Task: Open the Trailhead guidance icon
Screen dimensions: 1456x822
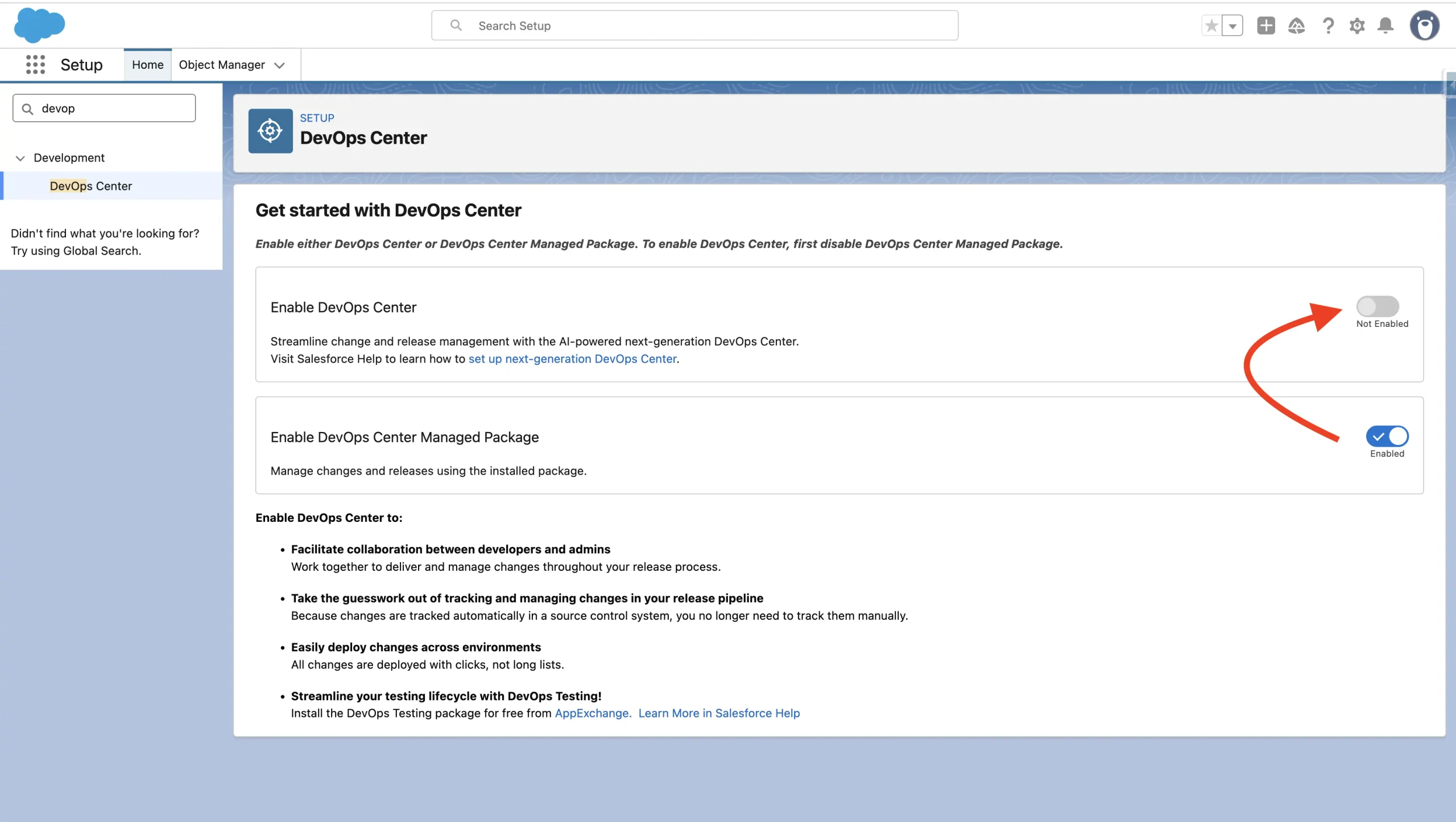Action: tap(1296, 26)
